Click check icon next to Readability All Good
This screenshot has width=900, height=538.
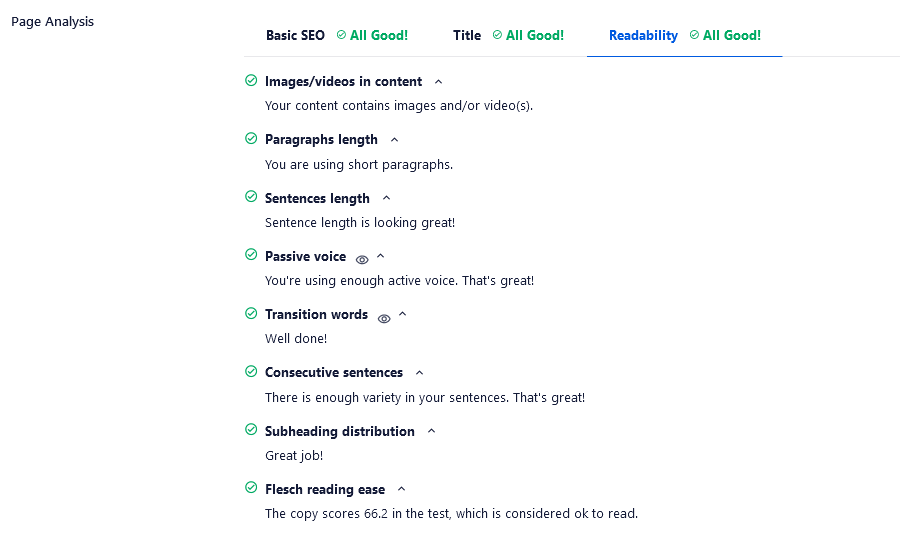(694, 35)
